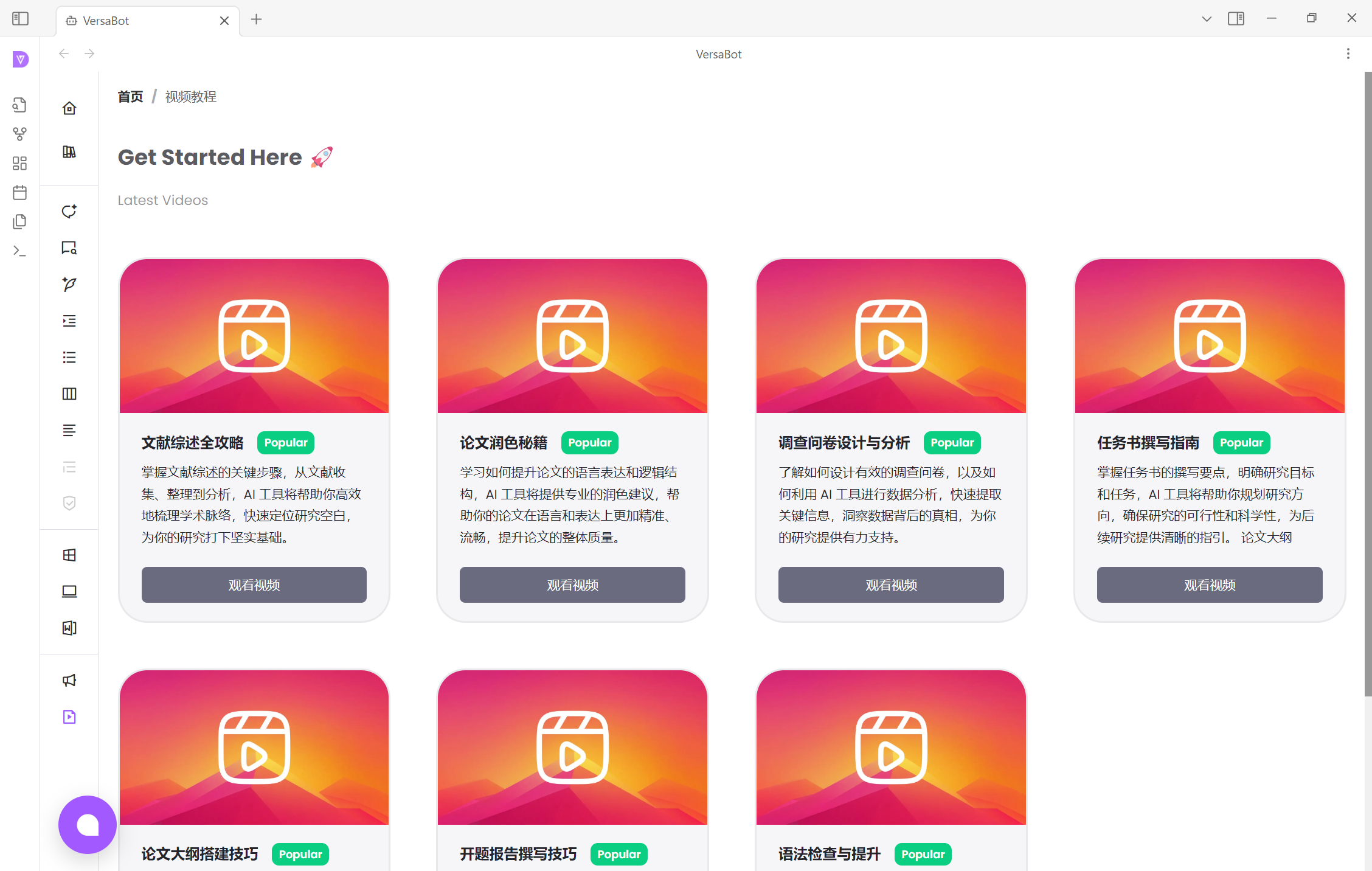The width and height of the screenshot is (1372, 871).
Task: Click 观看视频 under 文献综述全攻略
Action: (x=254, y=585)
